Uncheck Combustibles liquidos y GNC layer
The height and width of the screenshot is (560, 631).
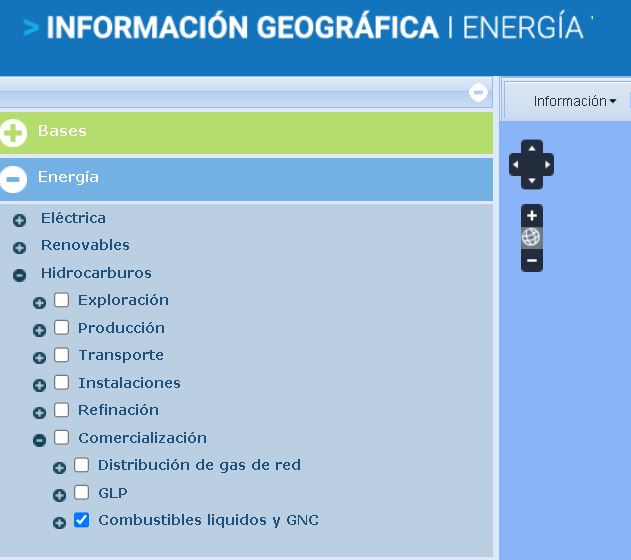tap(82, 520)
